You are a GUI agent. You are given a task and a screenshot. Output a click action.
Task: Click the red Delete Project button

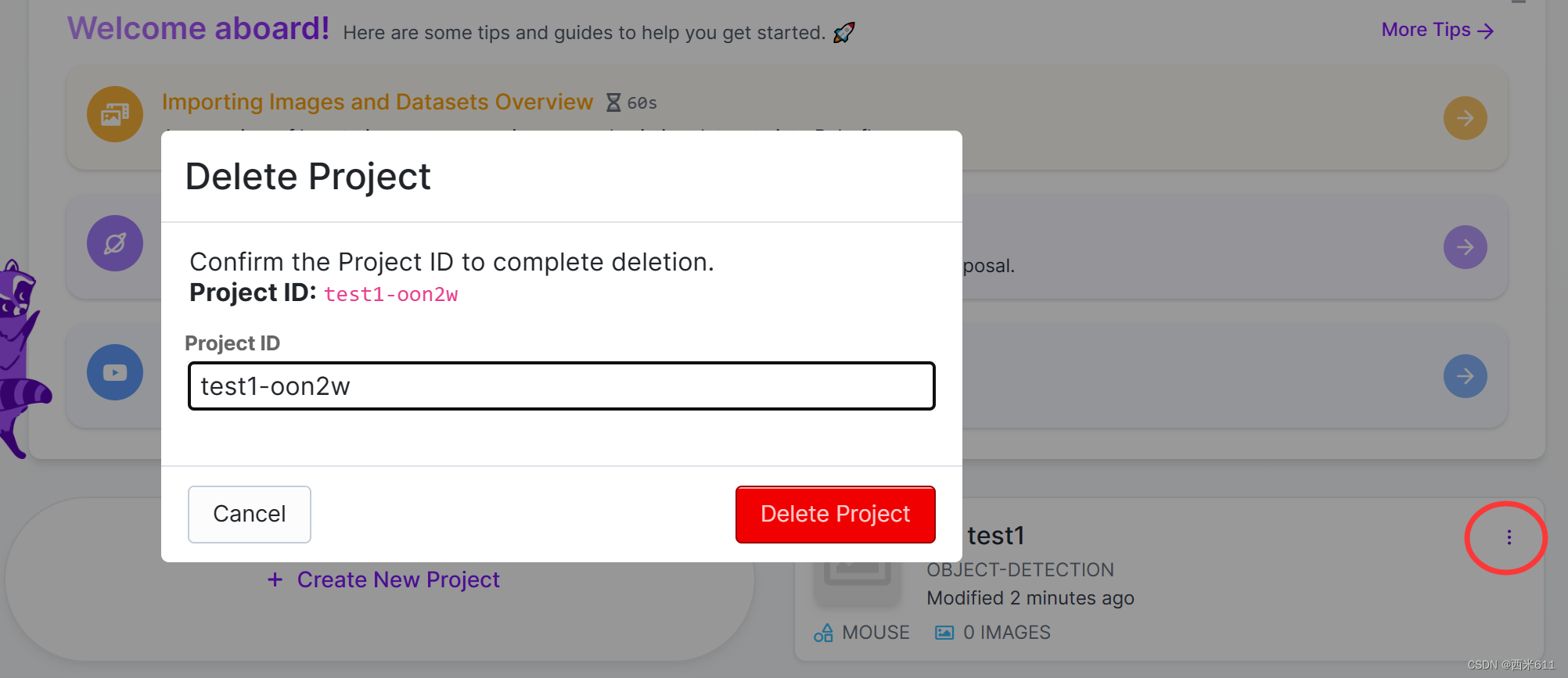[x=835, y=514]
